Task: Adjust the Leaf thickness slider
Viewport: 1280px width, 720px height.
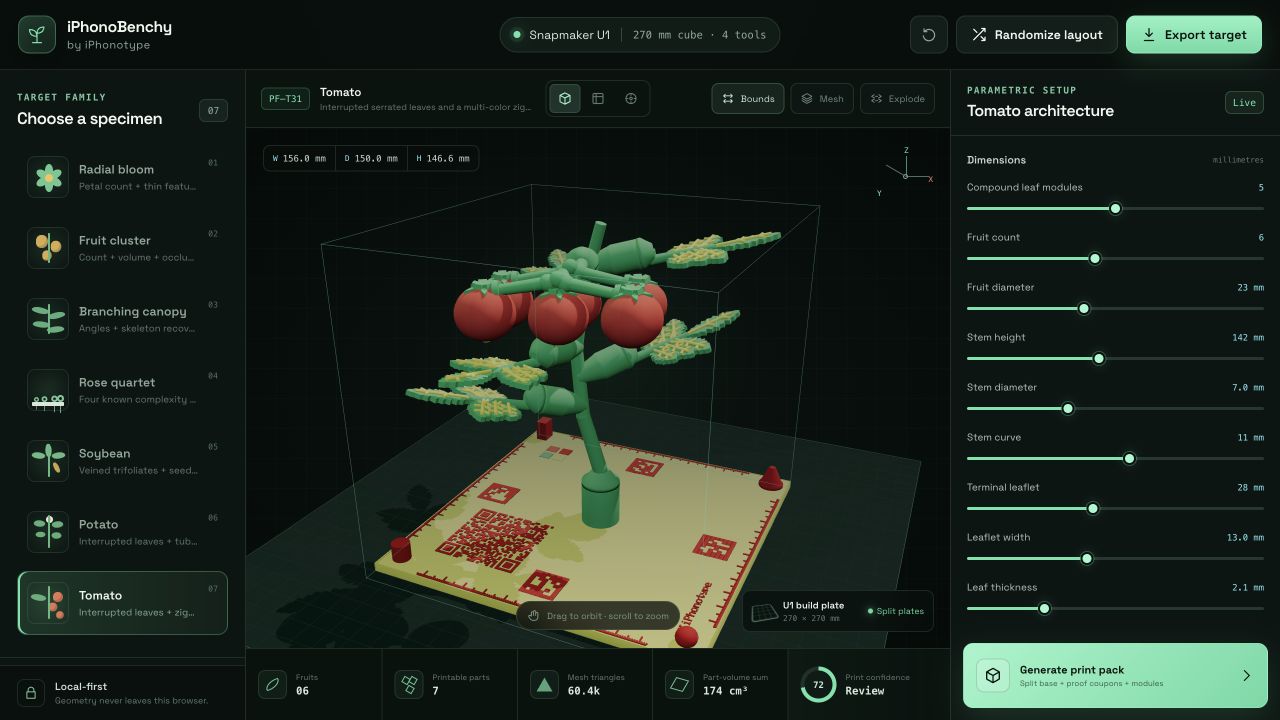Action: pyautogui.click(x=1115, y=609)
